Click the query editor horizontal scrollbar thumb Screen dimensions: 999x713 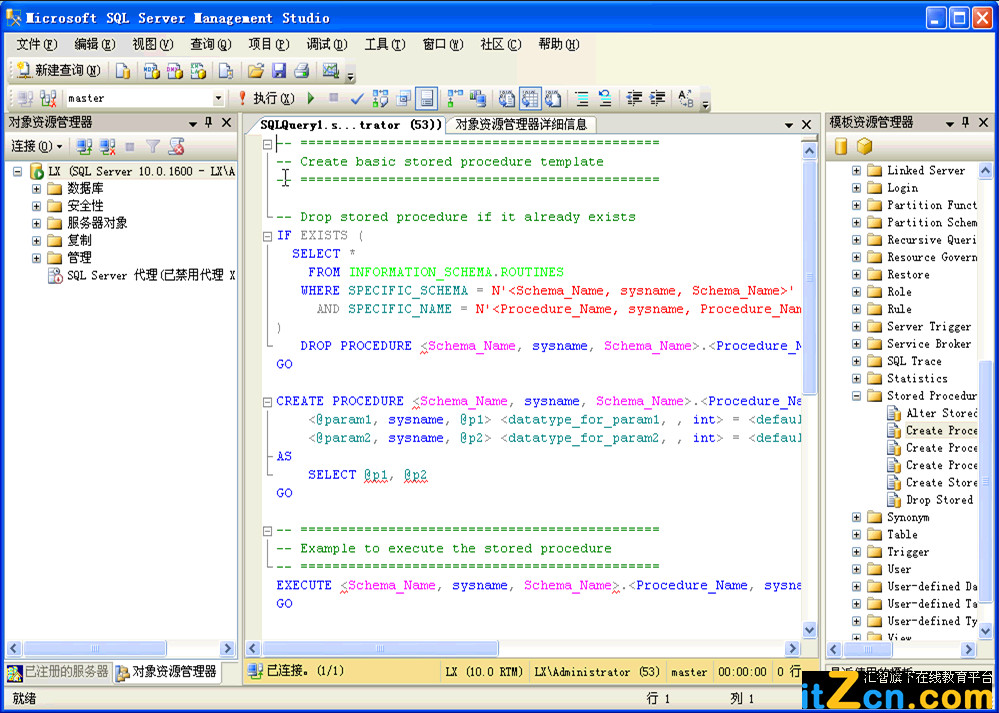tap(380, 649)
